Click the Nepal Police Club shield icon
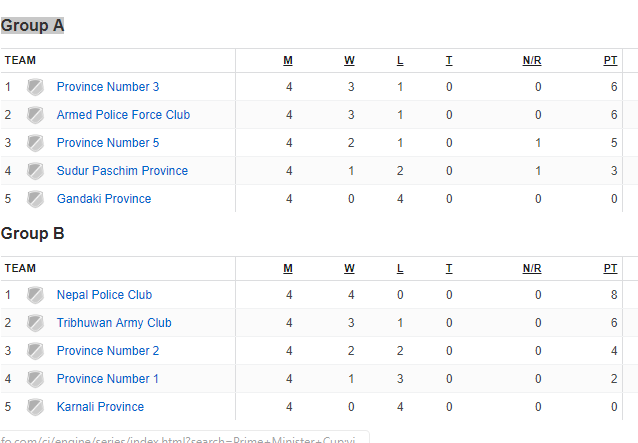The width and height of the screenshot is (638, 443). point(35,295)
